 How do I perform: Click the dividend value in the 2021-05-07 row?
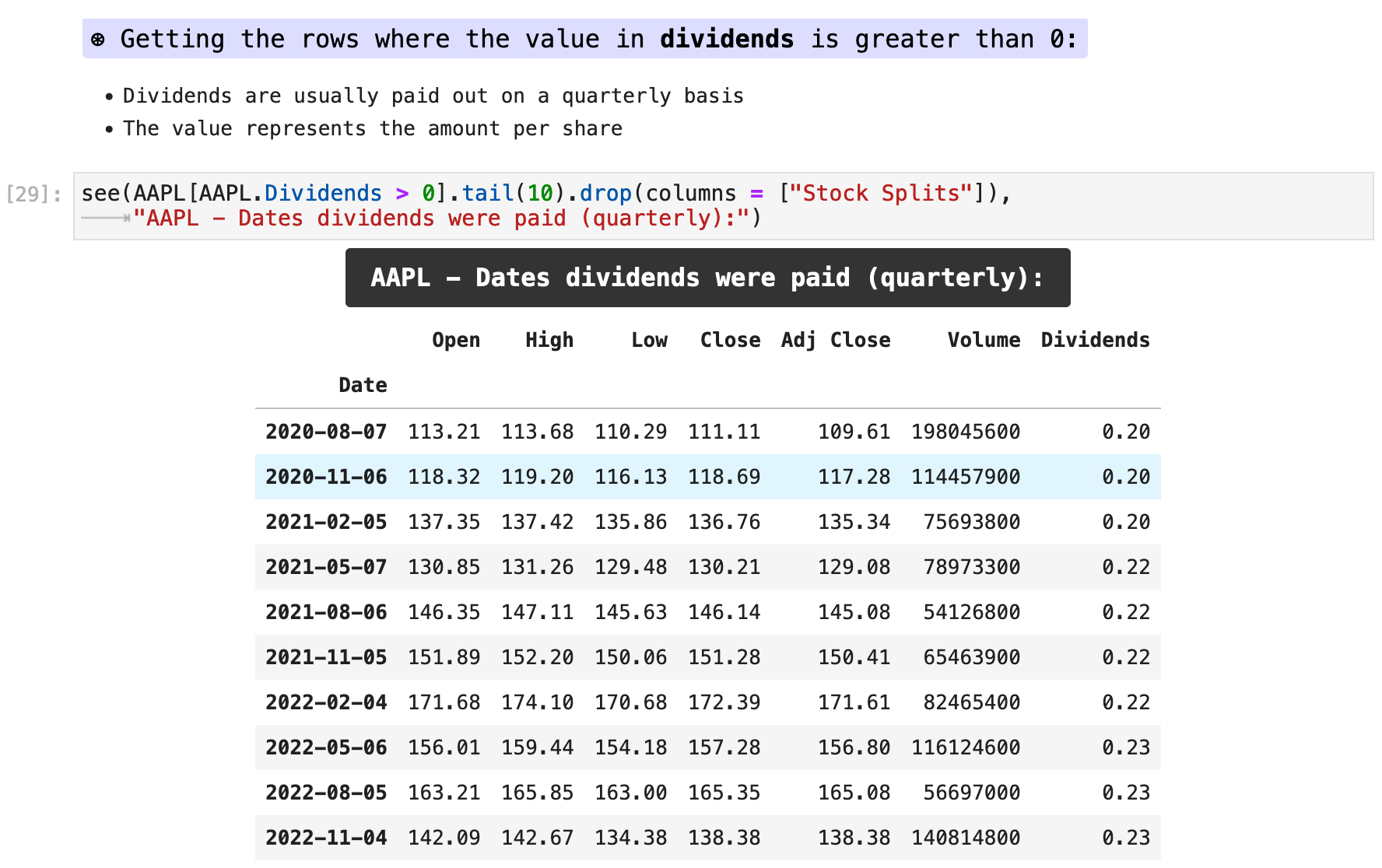tap(1126, 567)
